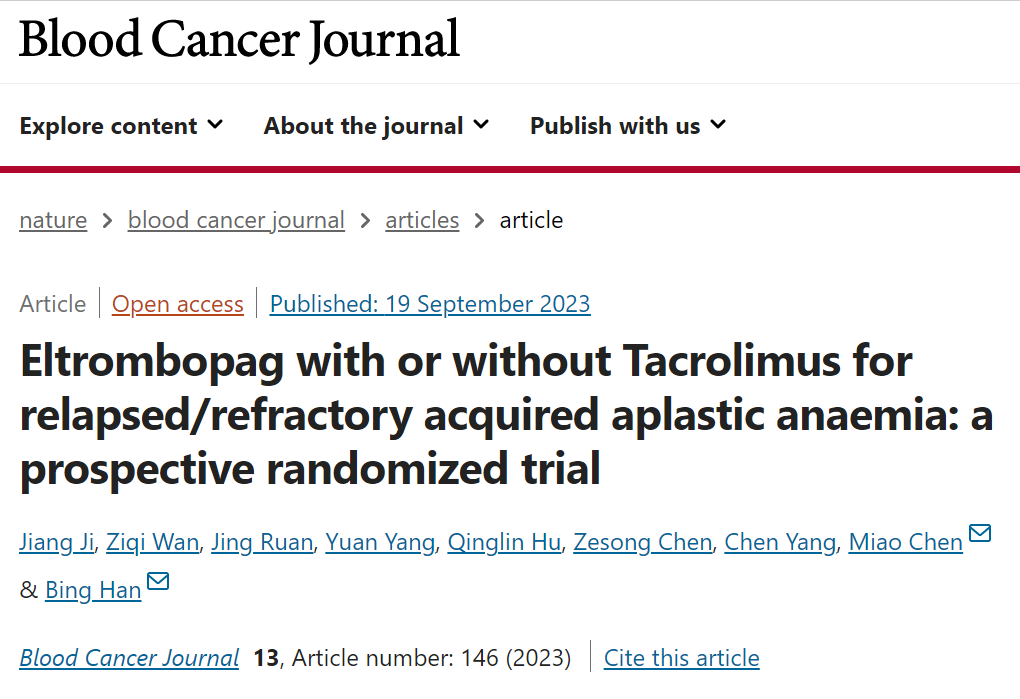Open author Jiang Ji's profile
The height and width of the screenshot is (699, 1020).
57,542
